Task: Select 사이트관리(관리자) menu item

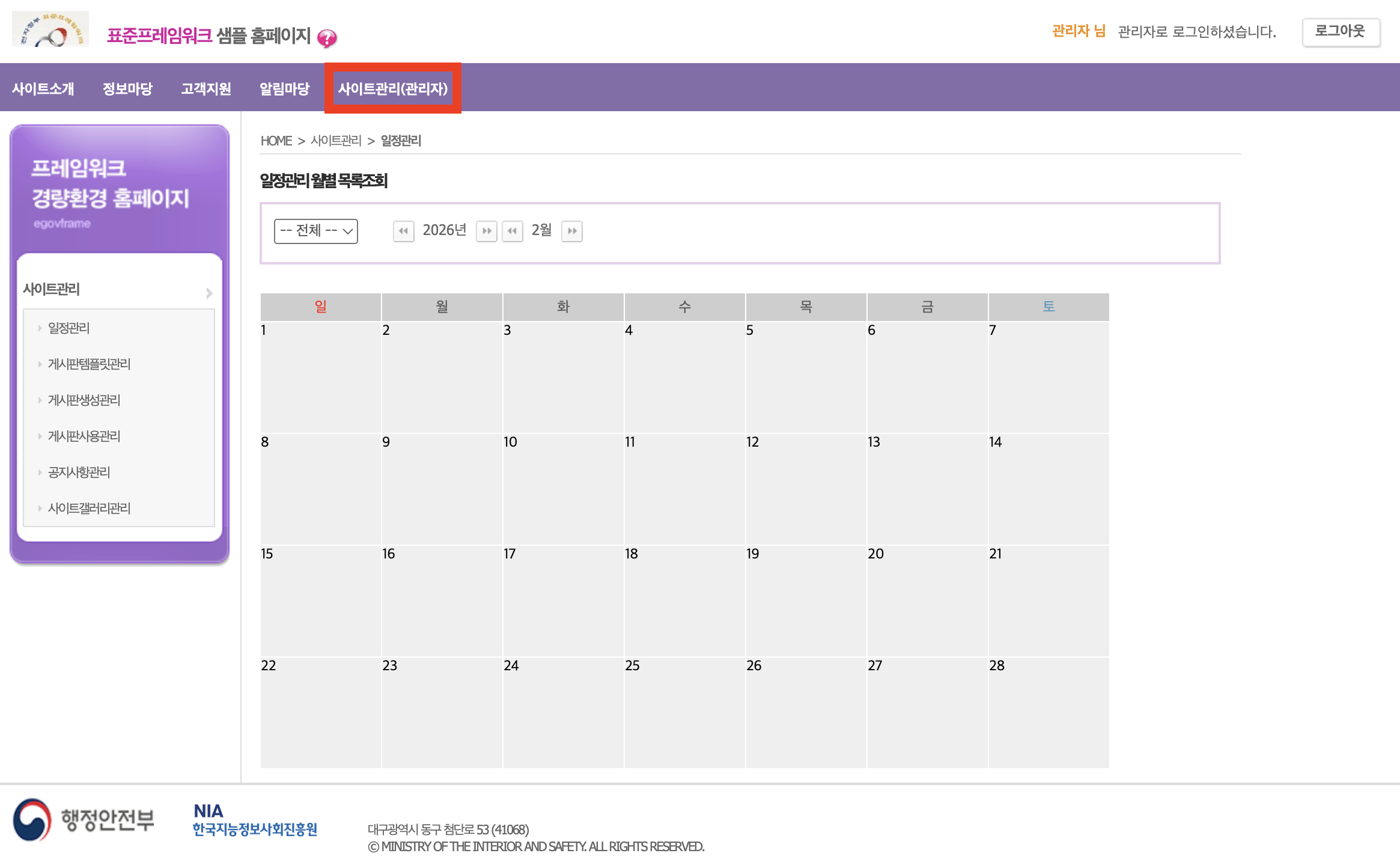Action: tap(393, 89)
